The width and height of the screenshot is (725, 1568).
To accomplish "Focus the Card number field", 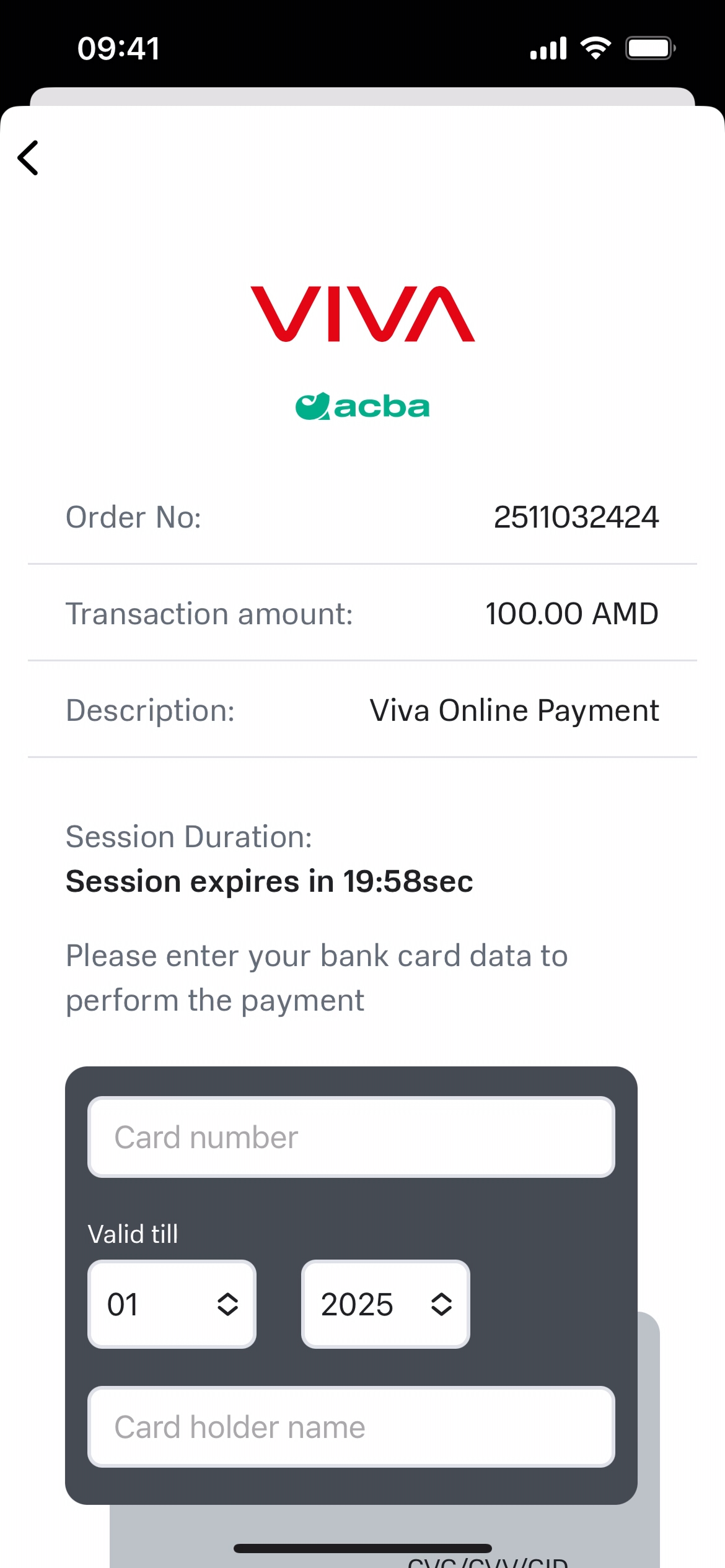I will pyautogui.click(x=351, y=1137).
